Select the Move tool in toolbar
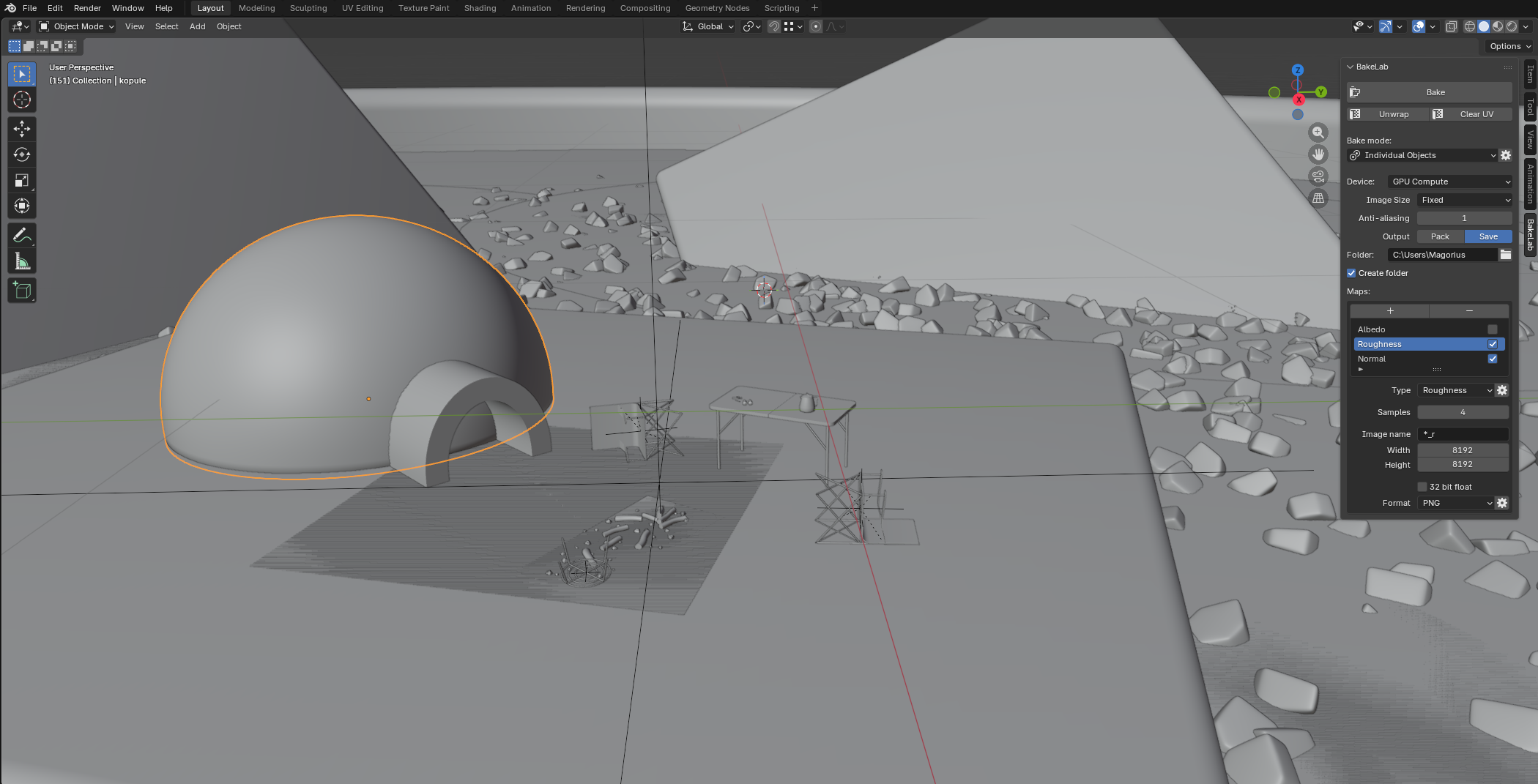The image size is (1538, 784). (22, 129)
